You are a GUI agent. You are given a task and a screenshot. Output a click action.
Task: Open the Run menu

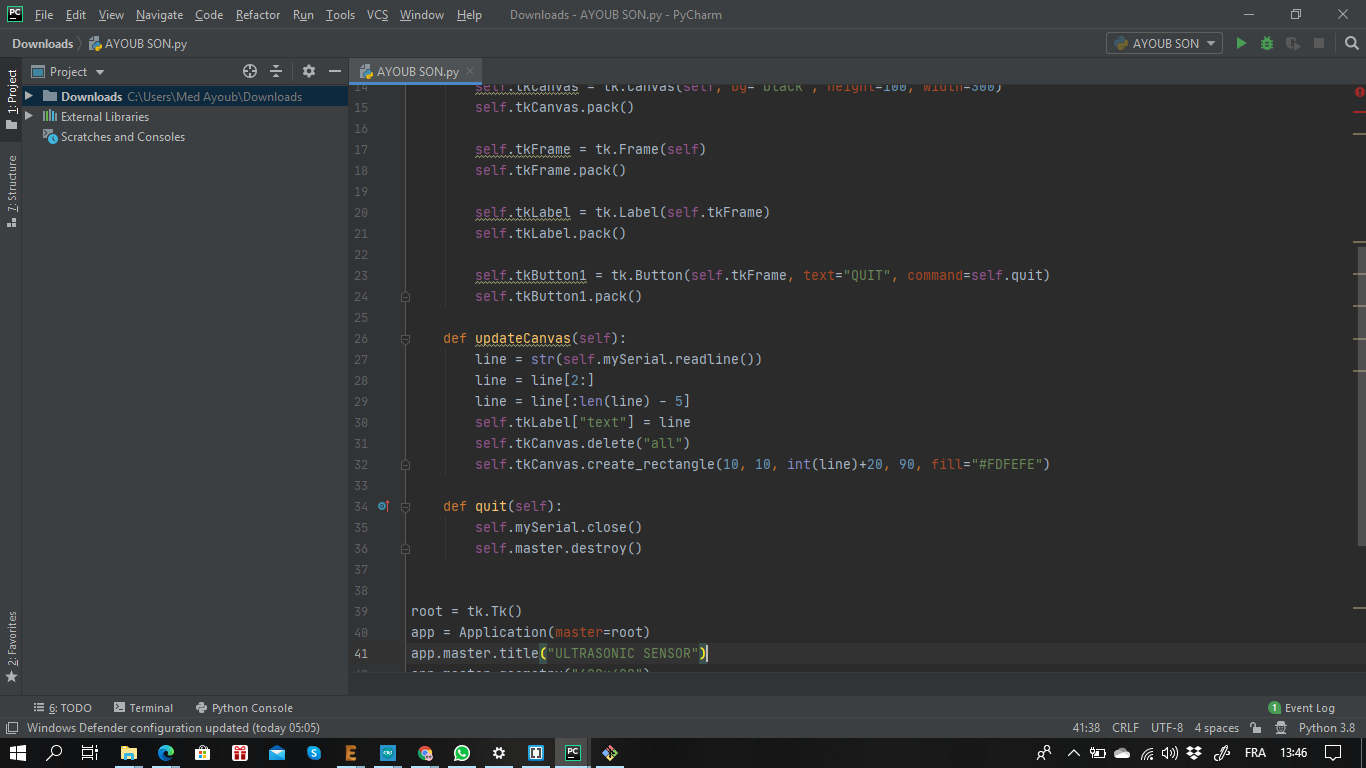[303, 15]
